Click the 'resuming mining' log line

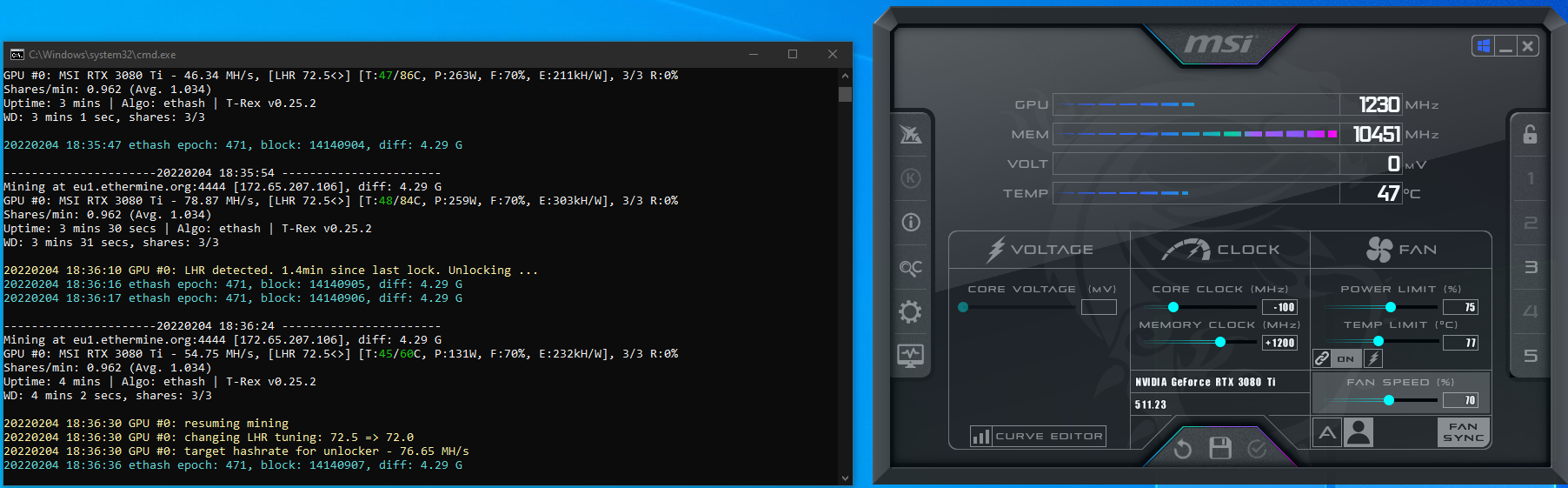(x=146, y=424)
